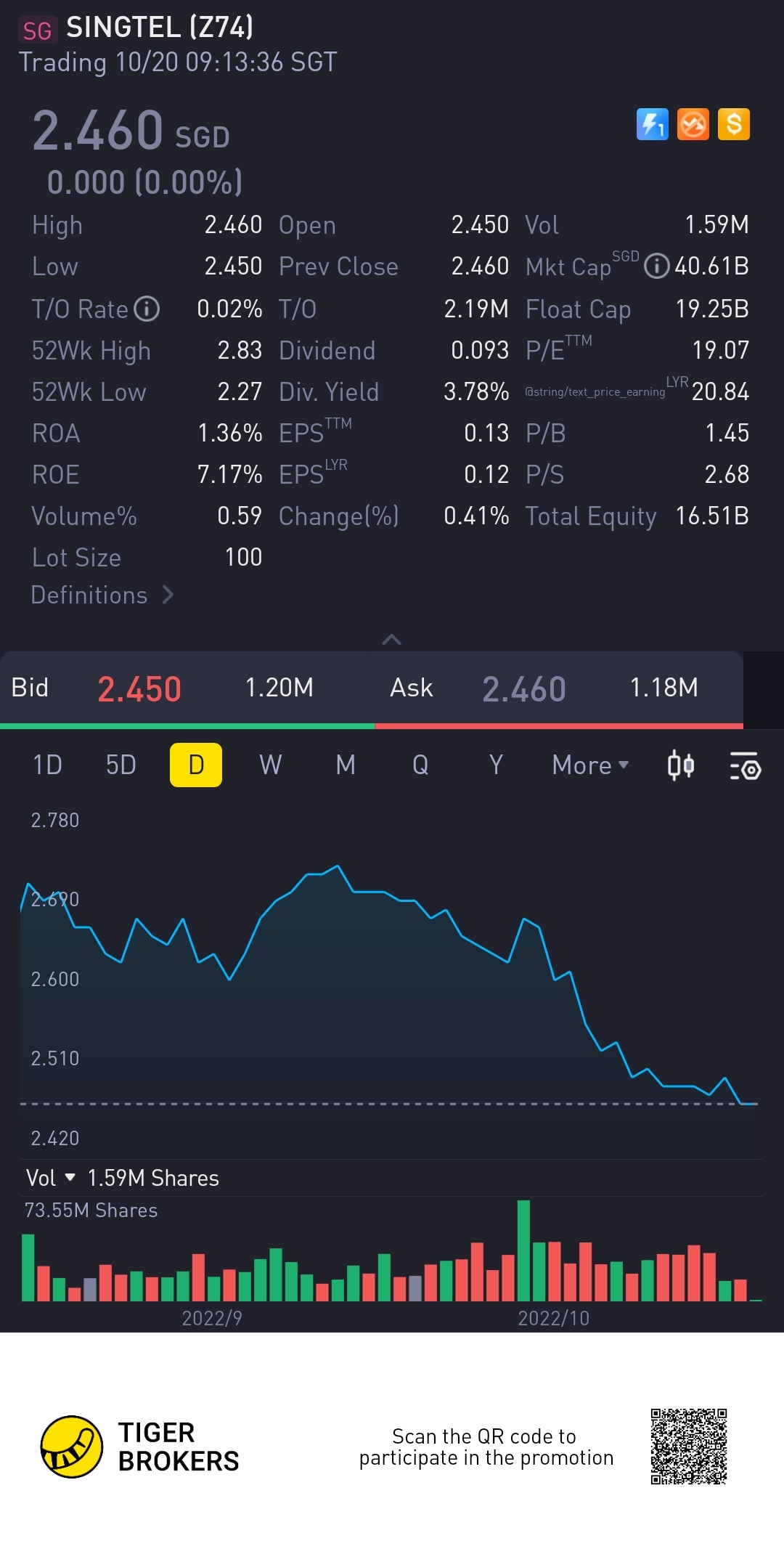
Task: Select the Y yearly chart tab
Action: tap(495, 765)
